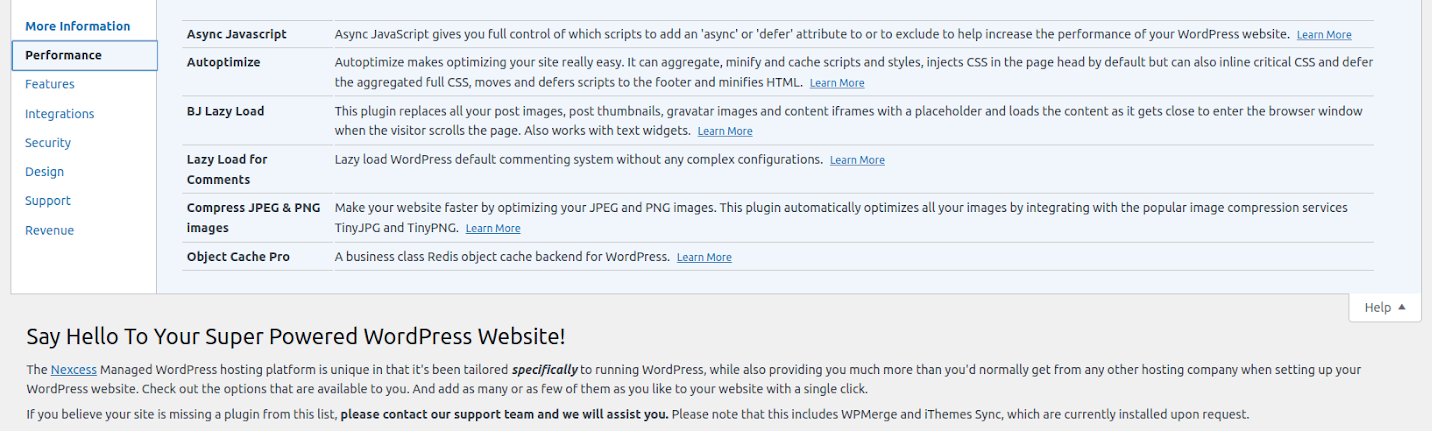Screen dimensions: 1432x431
Task: Switch to the Features tab
Action: tap(50, 84)
